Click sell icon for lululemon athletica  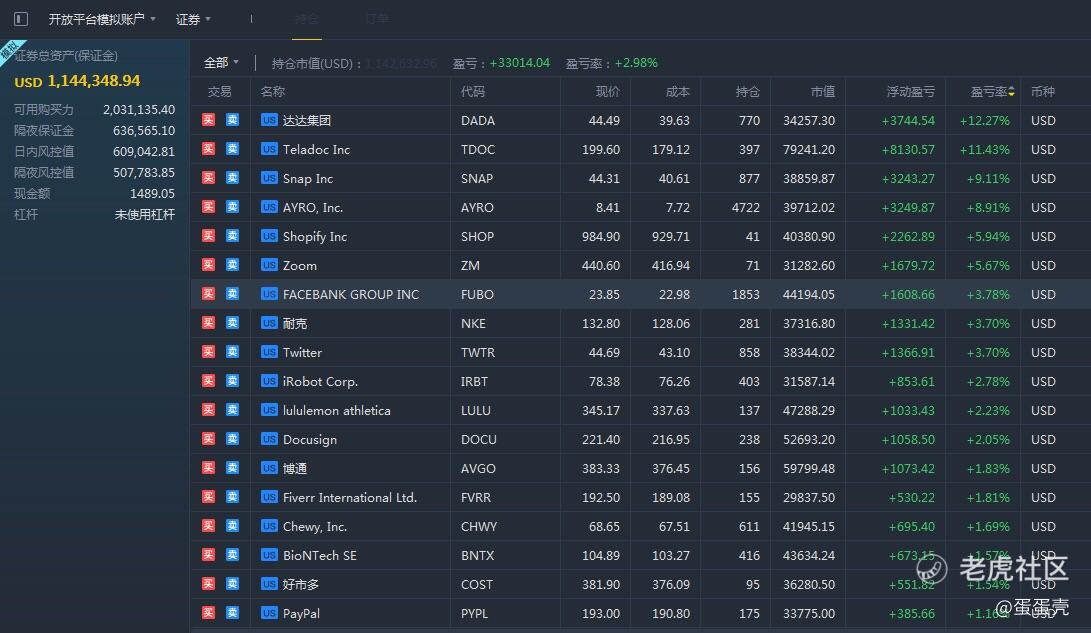232,410
